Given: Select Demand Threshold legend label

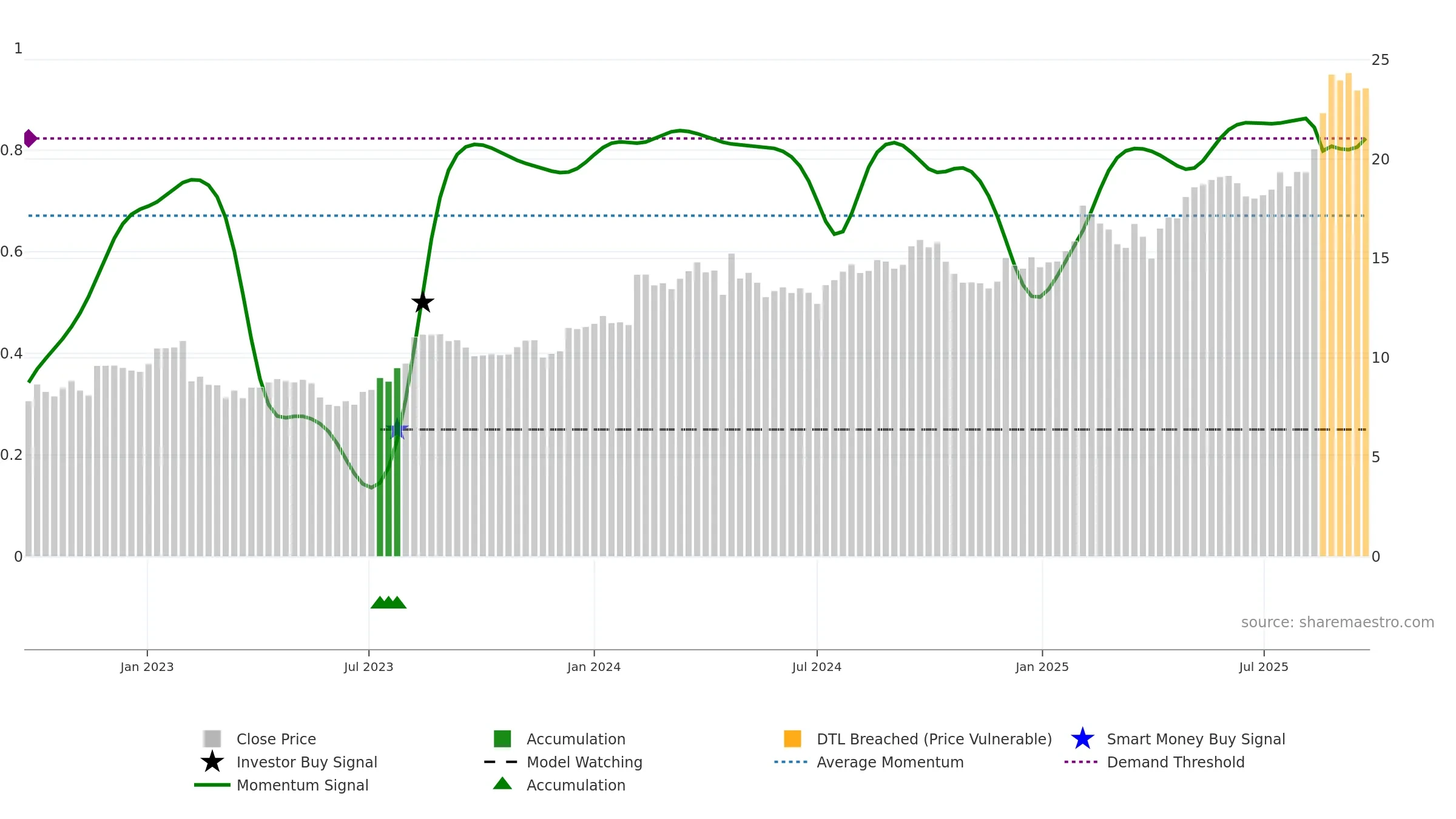Looking at the screenshot, I should pos(1176,762).
